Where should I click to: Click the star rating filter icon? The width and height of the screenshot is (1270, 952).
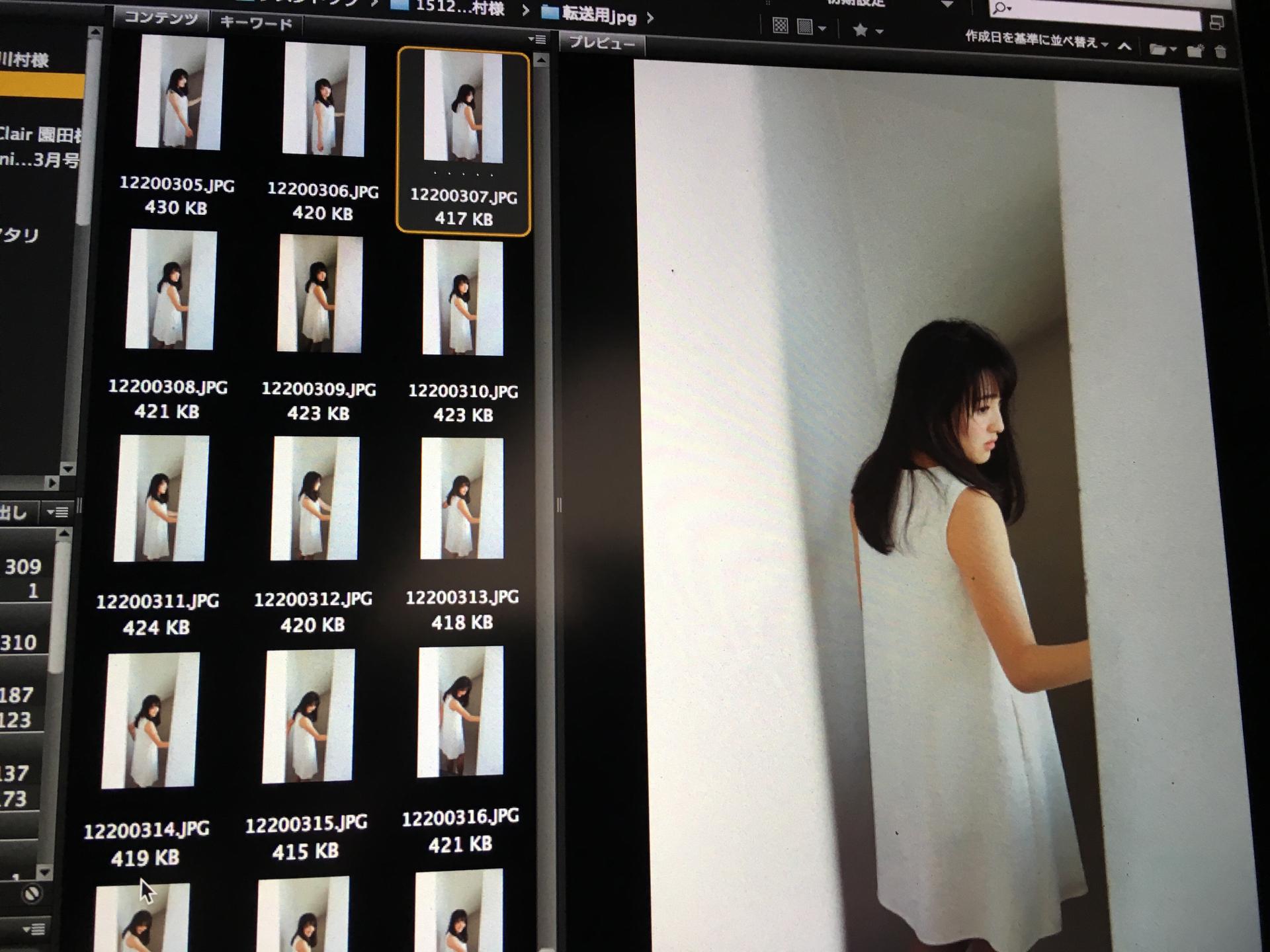(x=860, y=30)
